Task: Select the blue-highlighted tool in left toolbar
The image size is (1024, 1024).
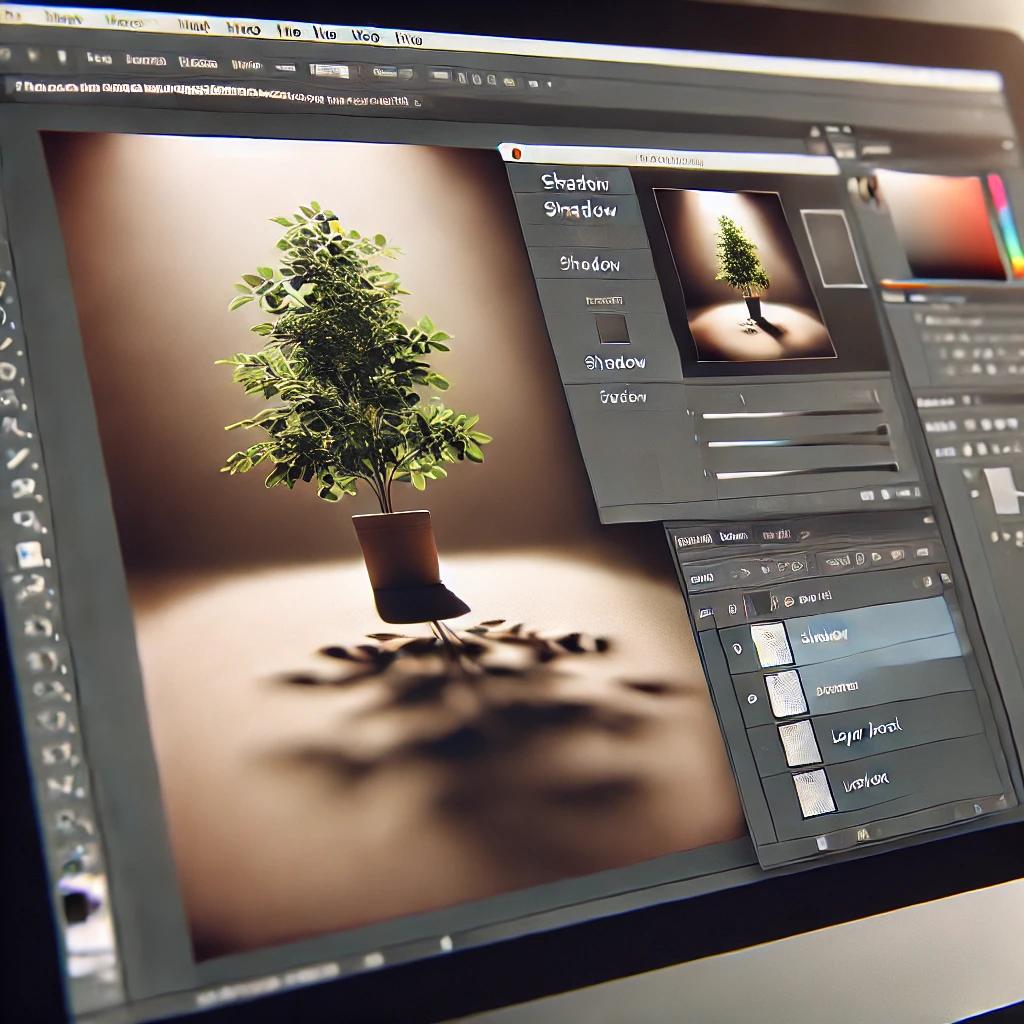Action: [x=29, y=554]
